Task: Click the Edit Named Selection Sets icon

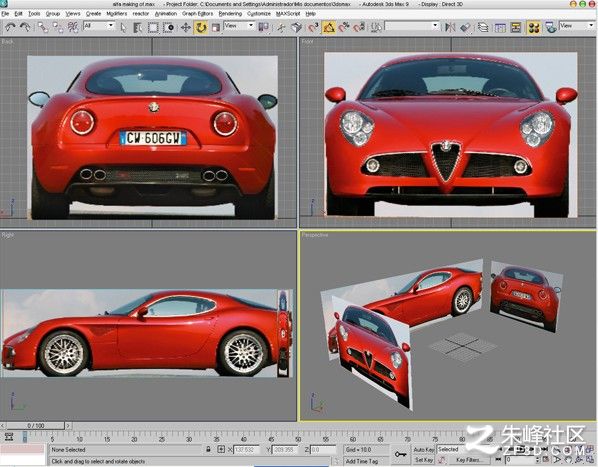Action: point(376,27)
